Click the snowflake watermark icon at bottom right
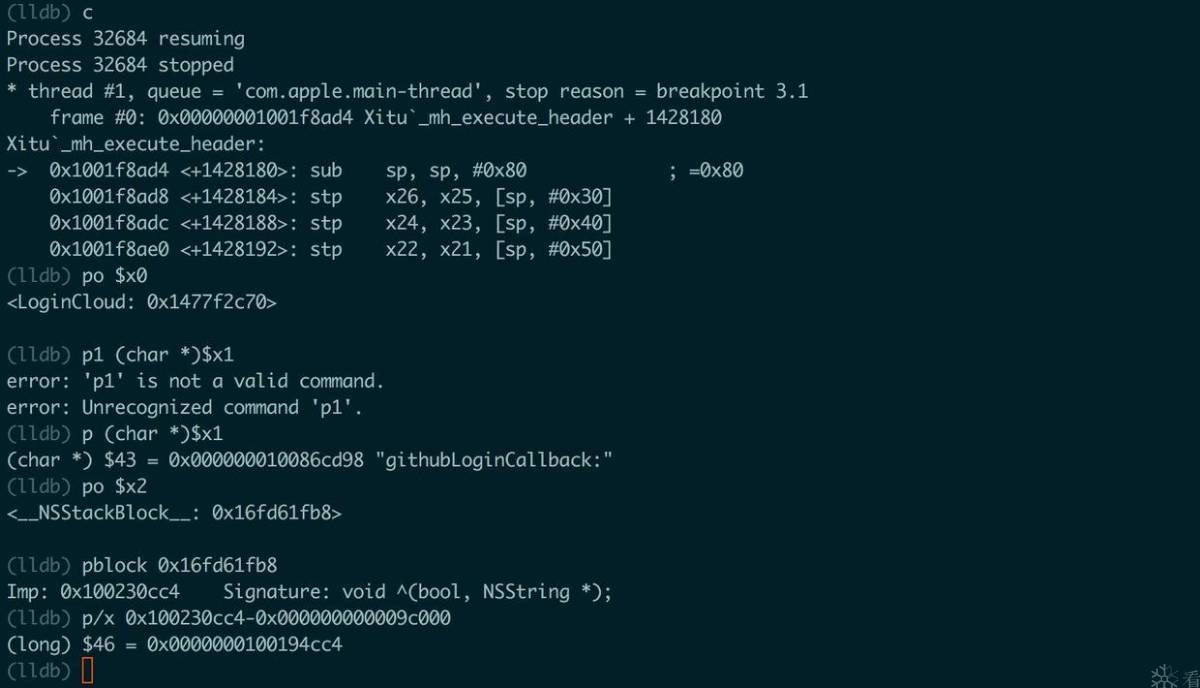This screenshot has height=688, width=1200. click(x=1164, y=677)
